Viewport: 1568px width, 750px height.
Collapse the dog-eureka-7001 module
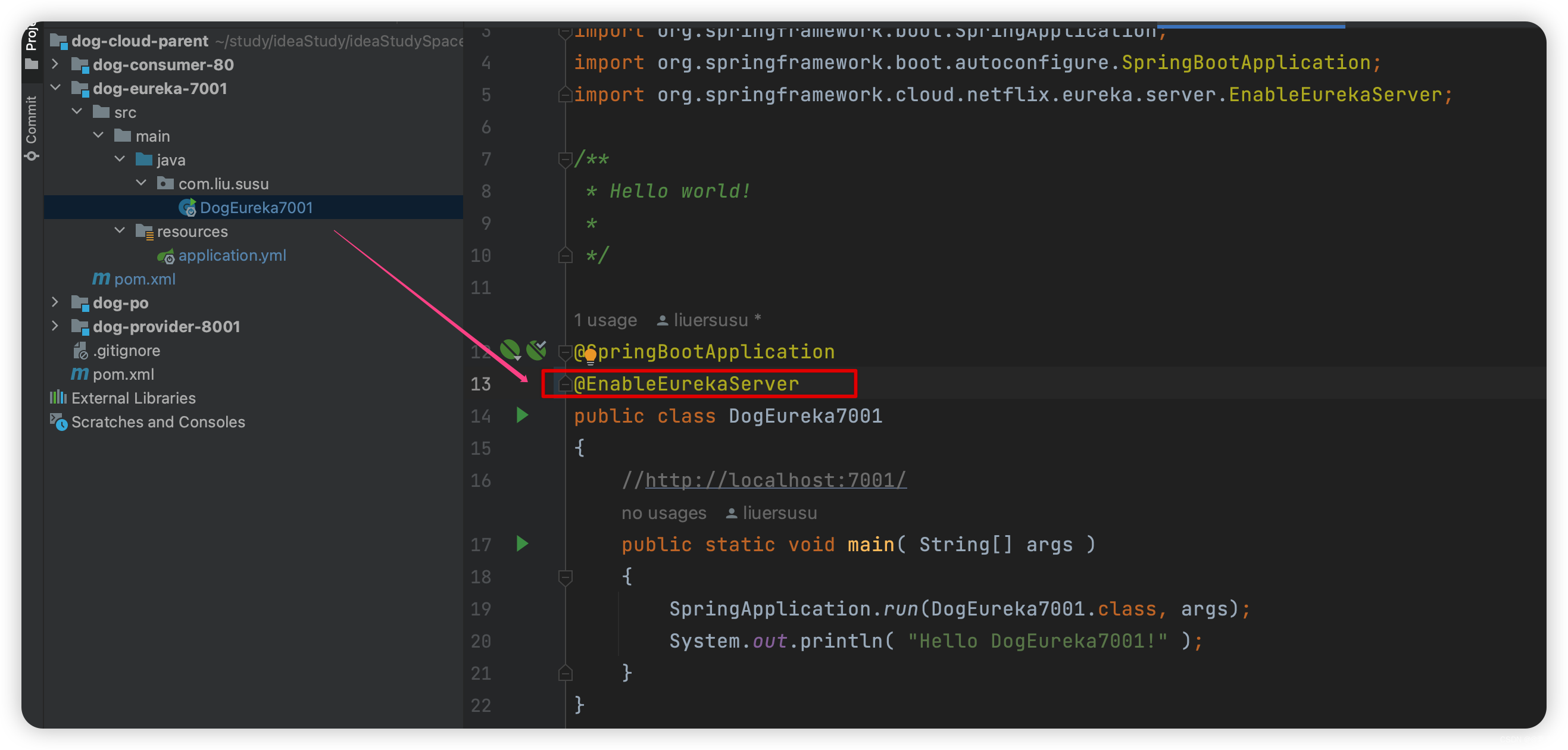click(x=55, y=87)
